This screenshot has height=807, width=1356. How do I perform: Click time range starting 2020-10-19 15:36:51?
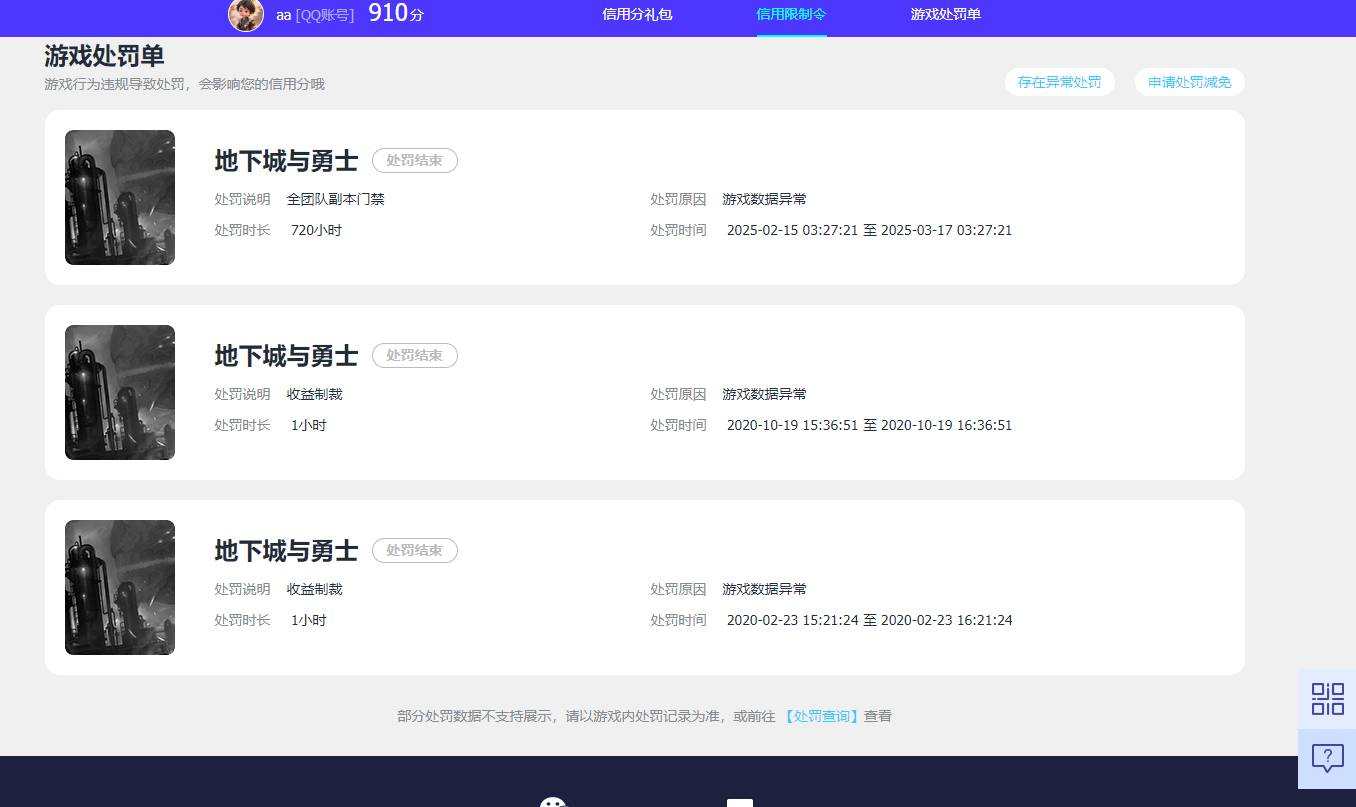pyautogui.click(x=869, y=425)
